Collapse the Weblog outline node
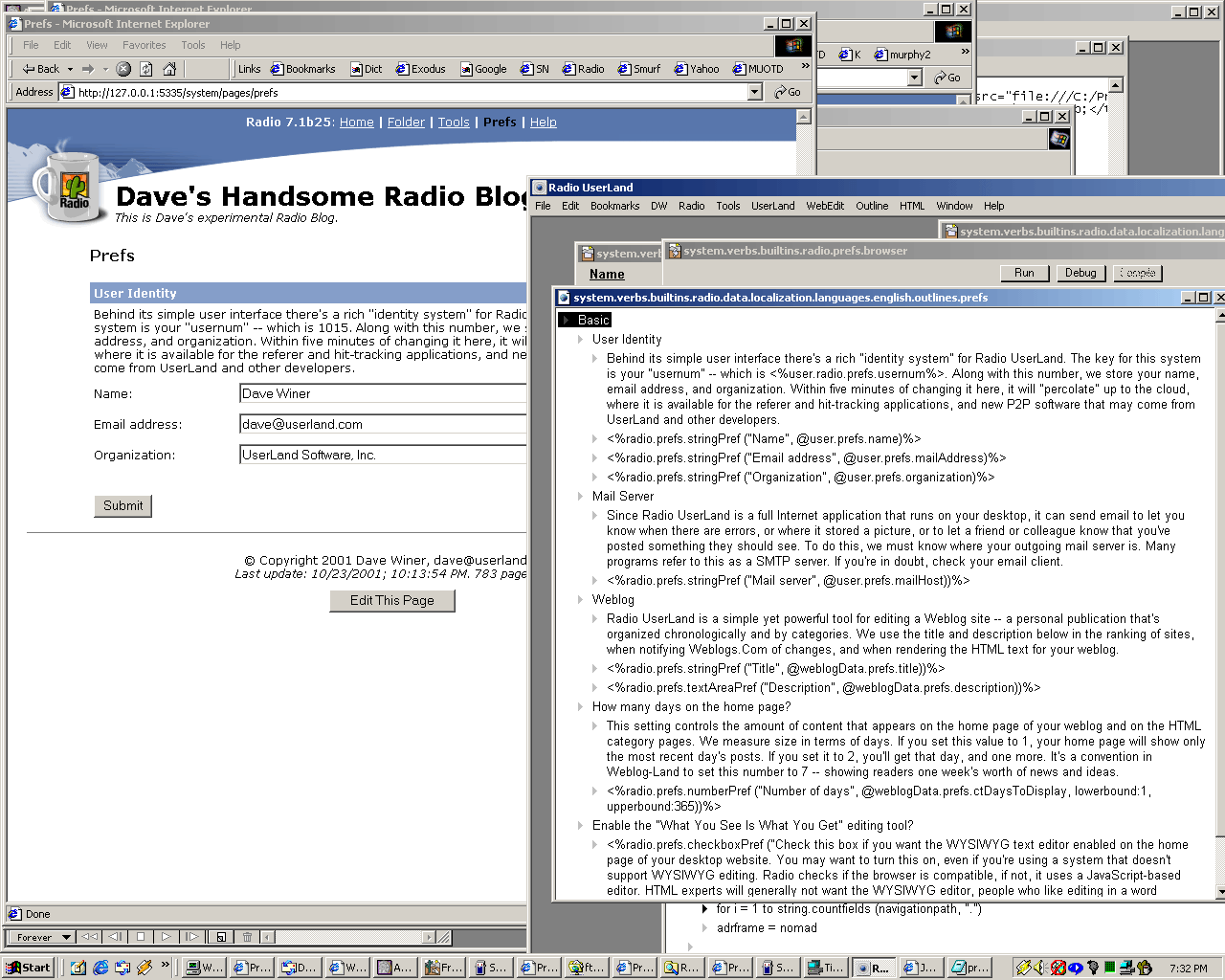This screenshot has width=1225, height=980. tap(581, 600)
